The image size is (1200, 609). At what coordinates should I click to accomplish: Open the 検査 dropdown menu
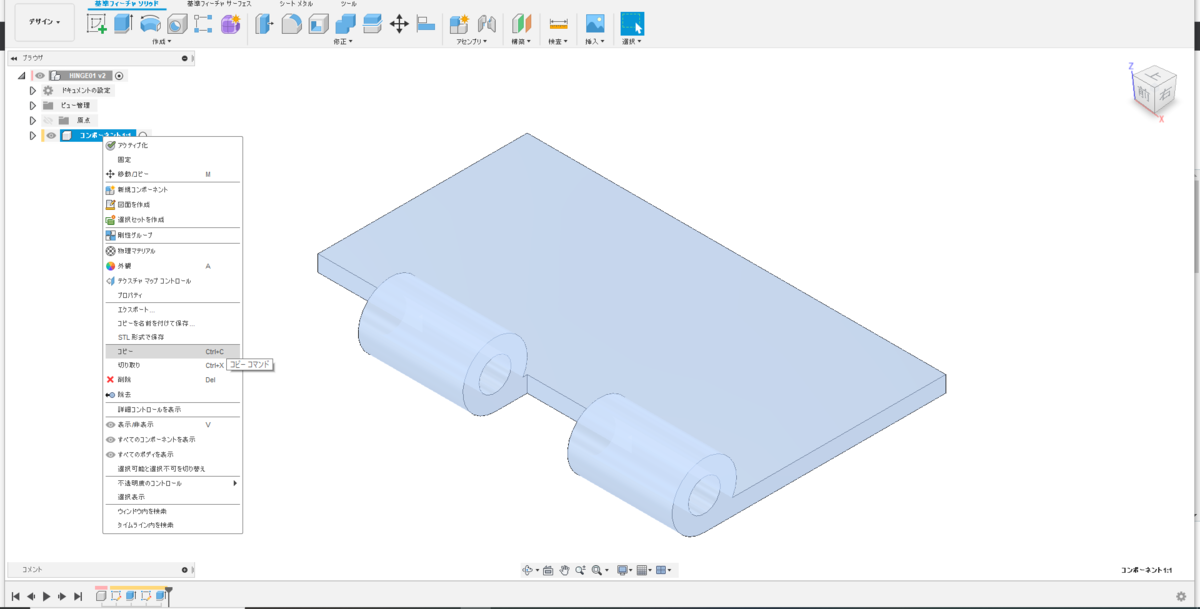point(559,42)
